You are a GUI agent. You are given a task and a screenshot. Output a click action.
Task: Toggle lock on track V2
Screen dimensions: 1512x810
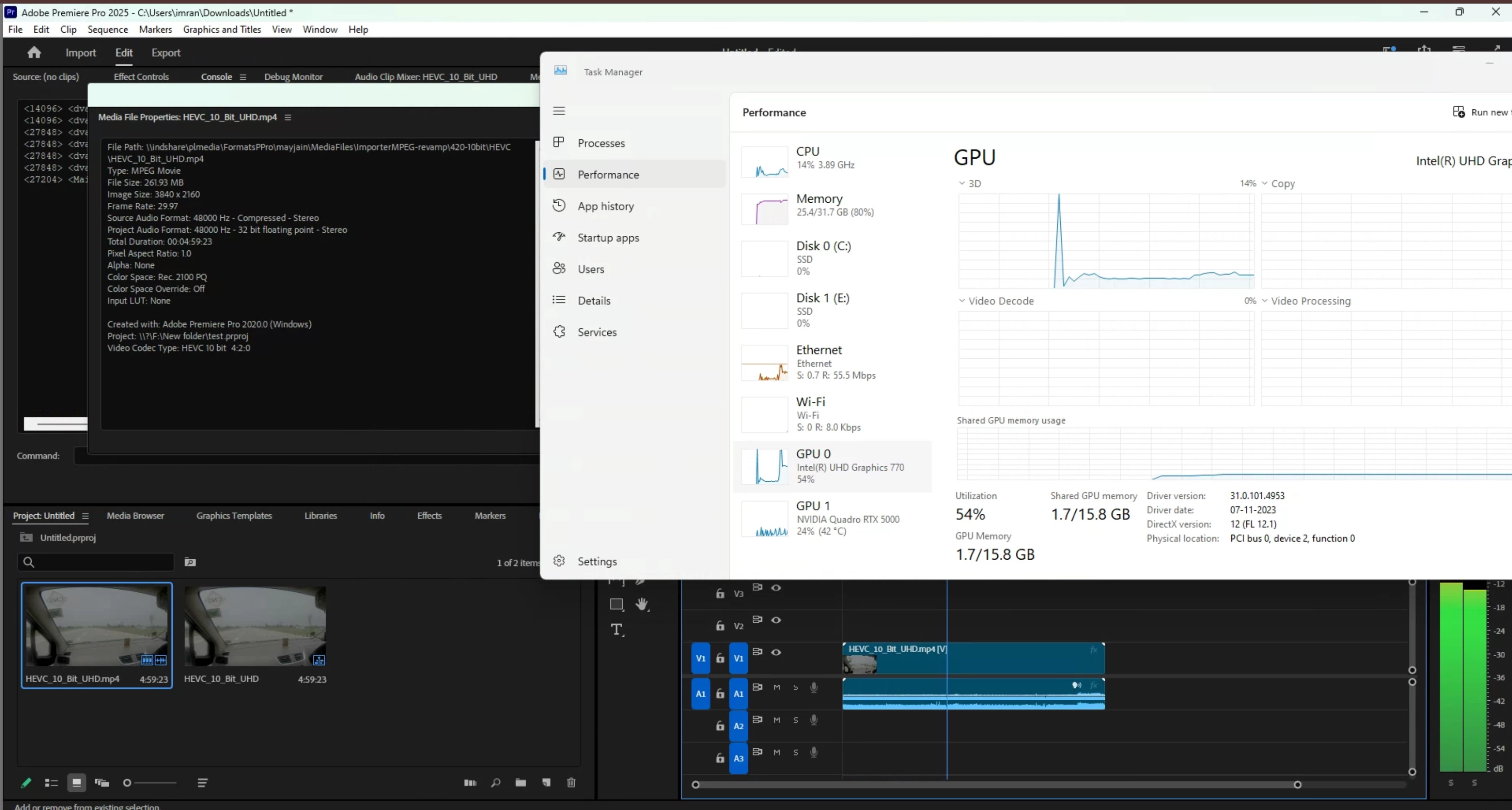[720, 626]
